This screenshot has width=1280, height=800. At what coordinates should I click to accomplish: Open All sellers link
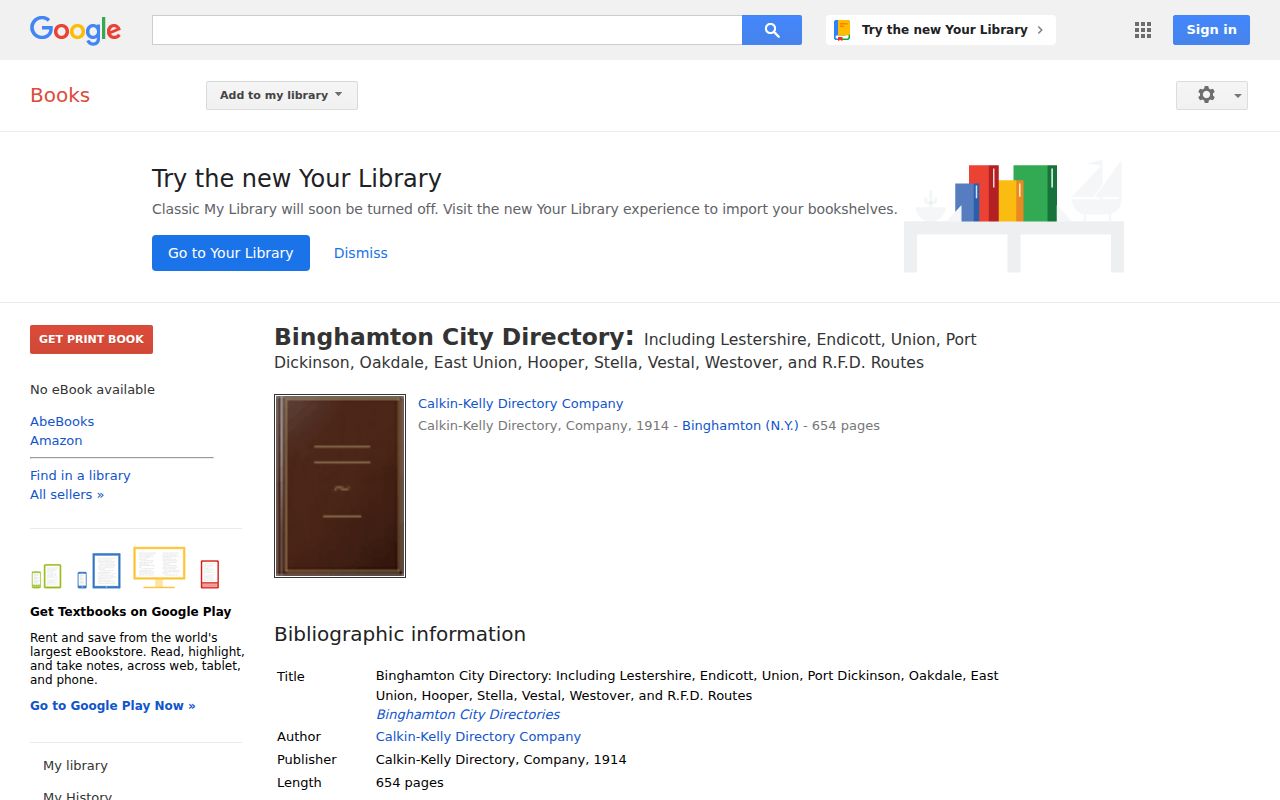tap(67, 494)
